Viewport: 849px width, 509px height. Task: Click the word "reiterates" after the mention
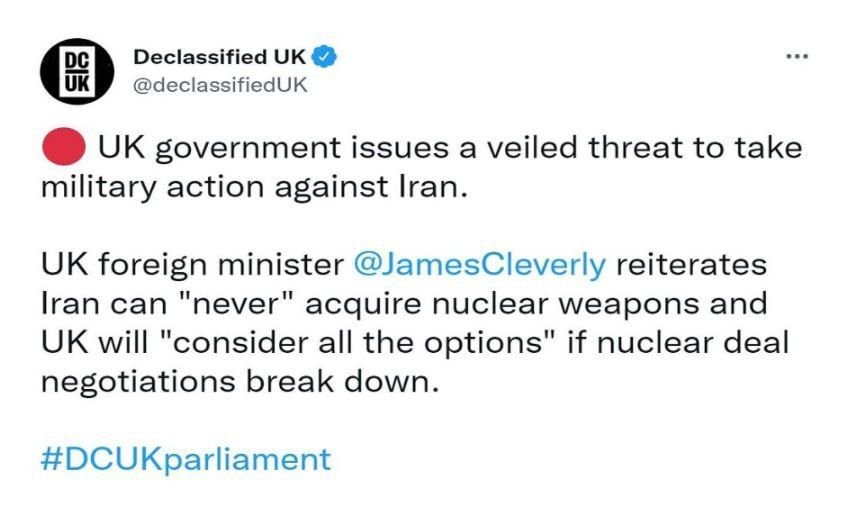coord(691,265)
